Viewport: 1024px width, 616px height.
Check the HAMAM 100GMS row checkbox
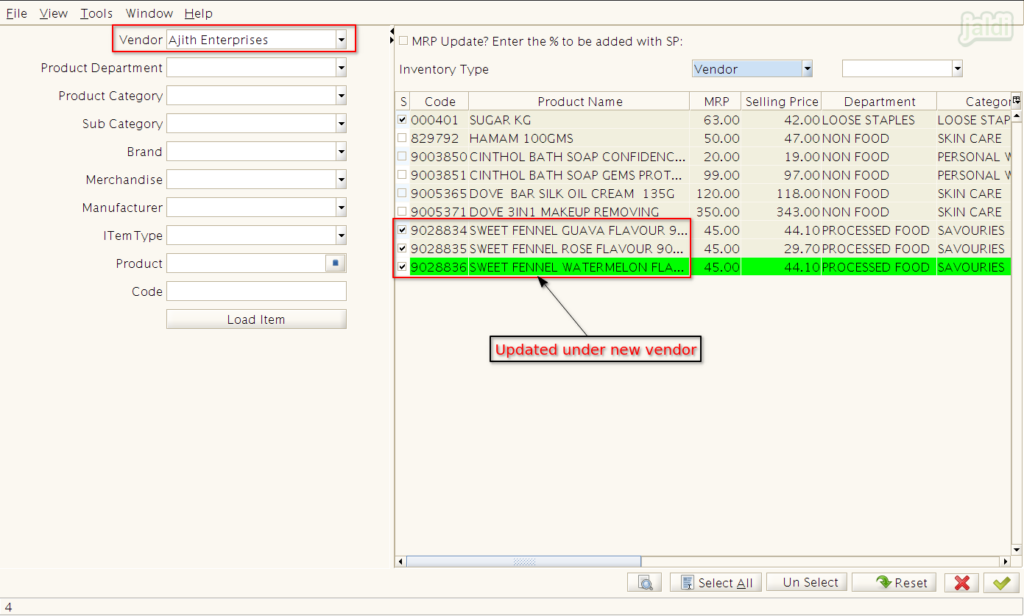[x=402, y=138]
